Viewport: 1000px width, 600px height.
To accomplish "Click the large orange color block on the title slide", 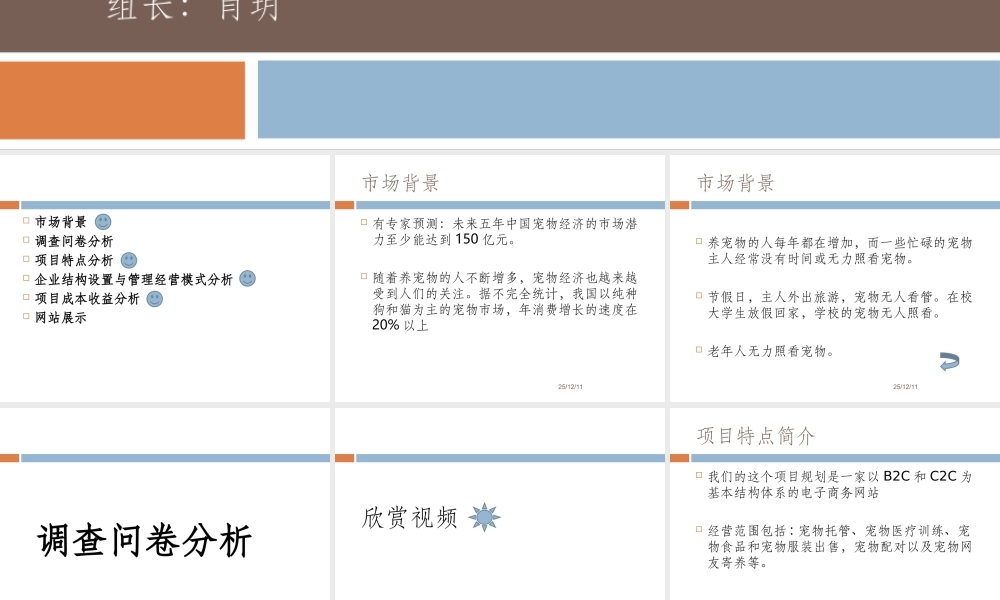I will pos(120,98).
